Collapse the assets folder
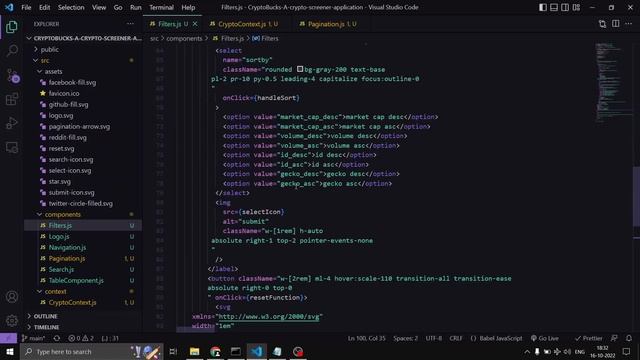This screenshot has width=640, height=360. pyautogui.click(x=53, y=71)
